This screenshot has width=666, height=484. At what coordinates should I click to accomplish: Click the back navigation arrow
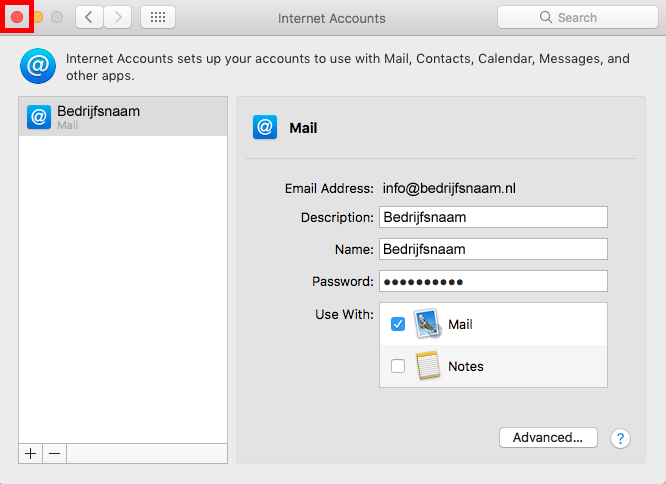tap(89, 17)
